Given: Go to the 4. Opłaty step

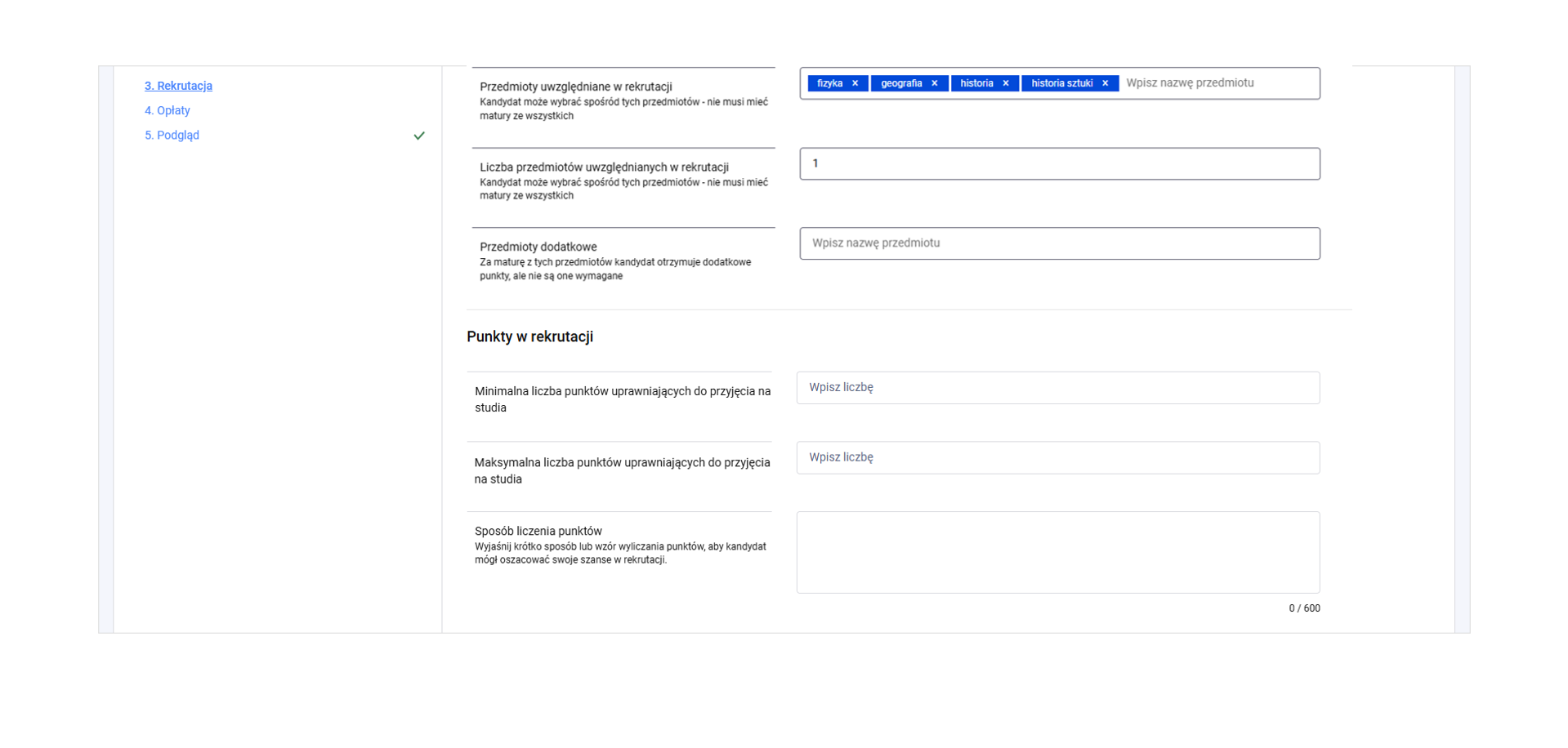Looking at the screenshot, I should click(x=168, y=110).
